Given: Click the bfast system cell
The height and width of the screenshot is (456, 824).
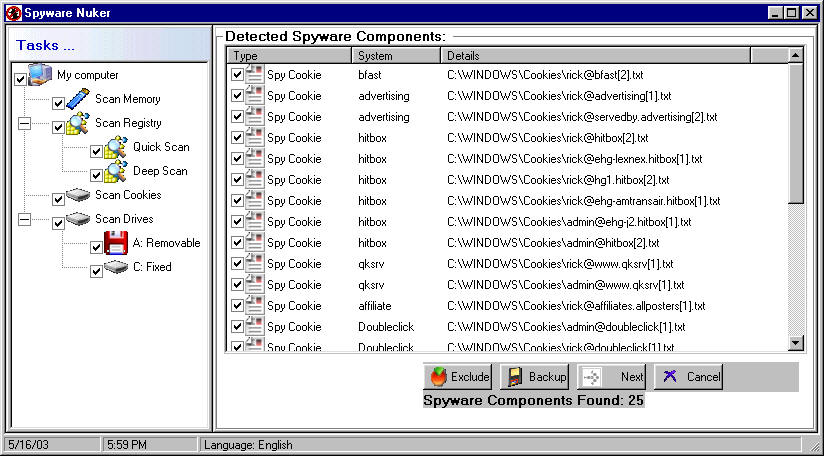Looking at the screenshot, I should [369, 75].
